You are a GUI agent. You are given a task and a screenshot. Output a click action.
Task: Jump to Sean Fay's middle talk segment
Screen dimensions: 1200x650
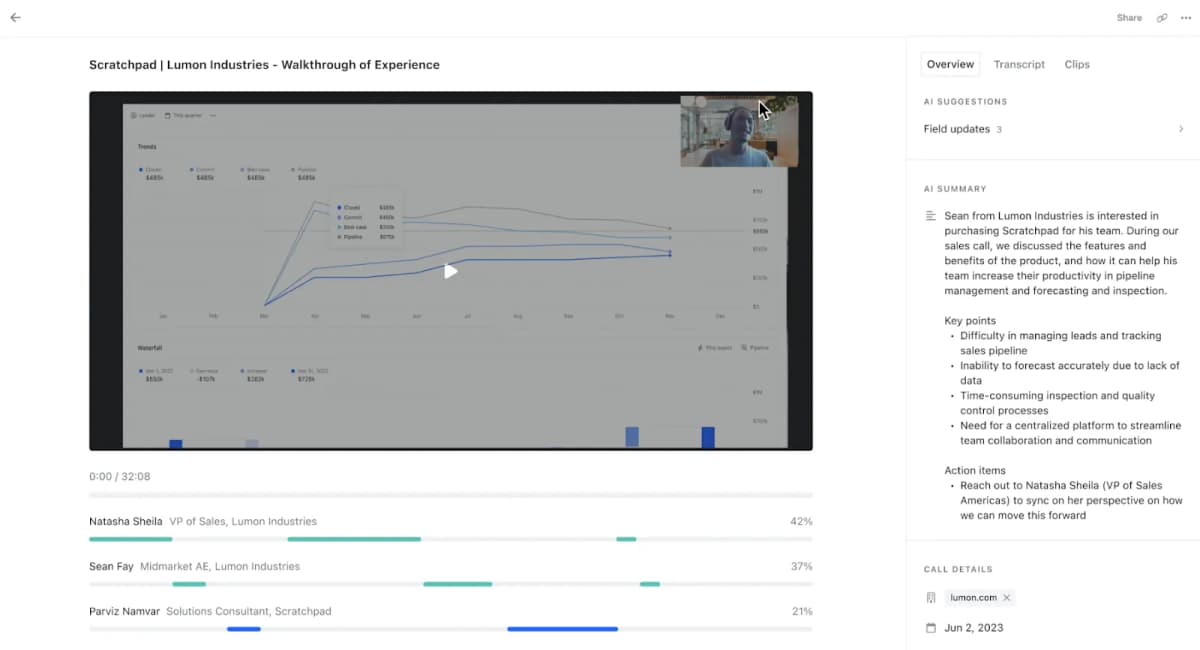pos(457,584)
